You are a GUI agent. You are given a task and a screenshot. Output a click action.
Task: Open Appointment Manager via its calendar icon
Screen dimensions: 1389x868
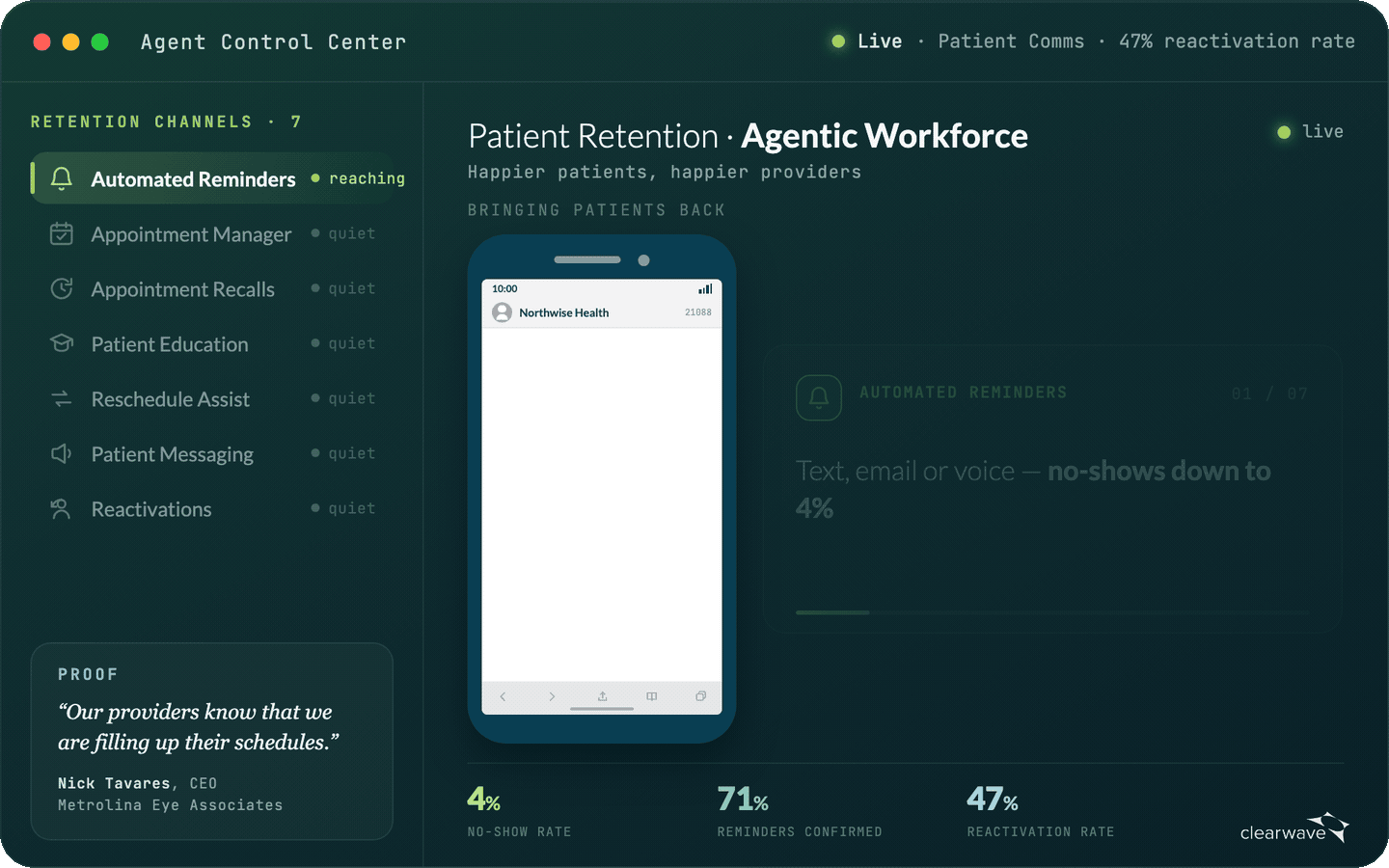click(x=62, y=233)
